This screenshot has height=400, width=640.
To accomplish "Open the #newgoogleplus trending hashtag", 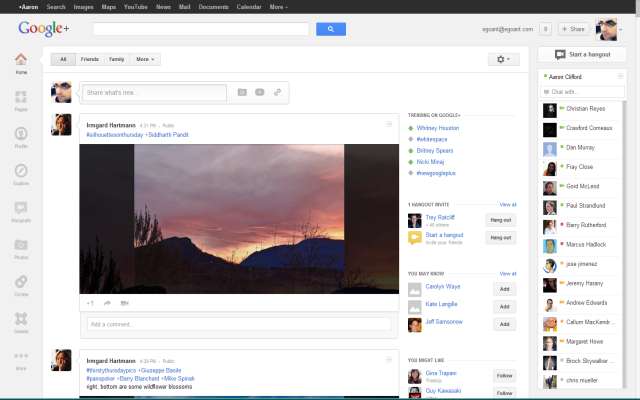I will [x=436, y=173].
